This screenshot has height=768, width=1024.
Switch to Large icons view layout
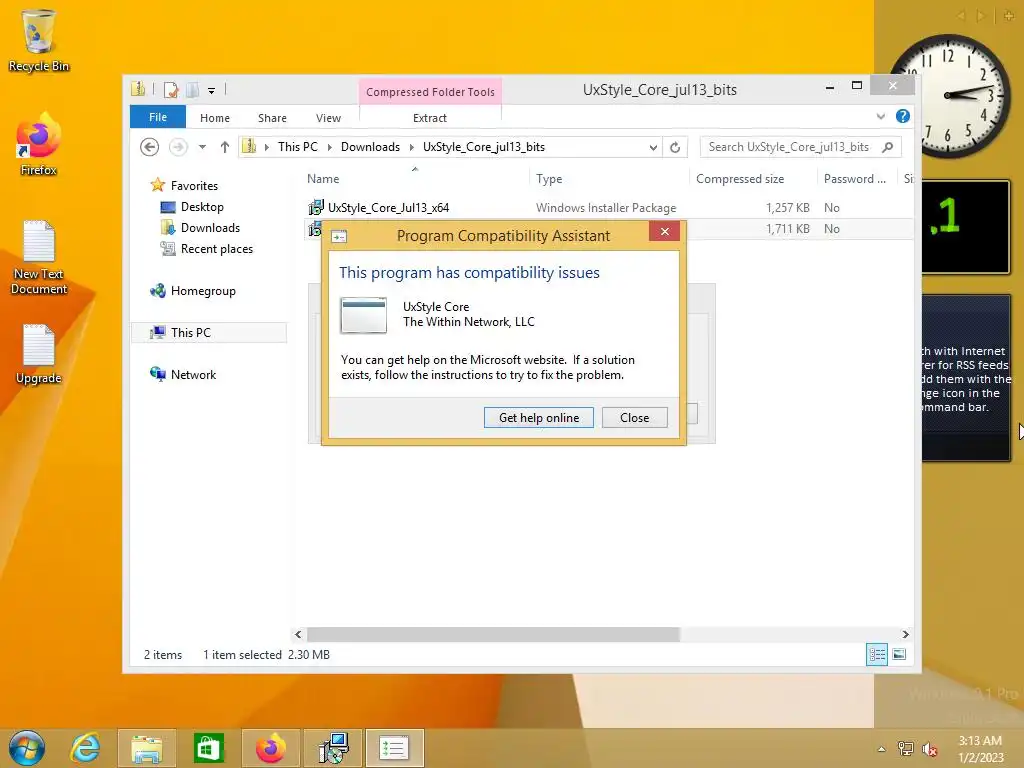(899, 654)
